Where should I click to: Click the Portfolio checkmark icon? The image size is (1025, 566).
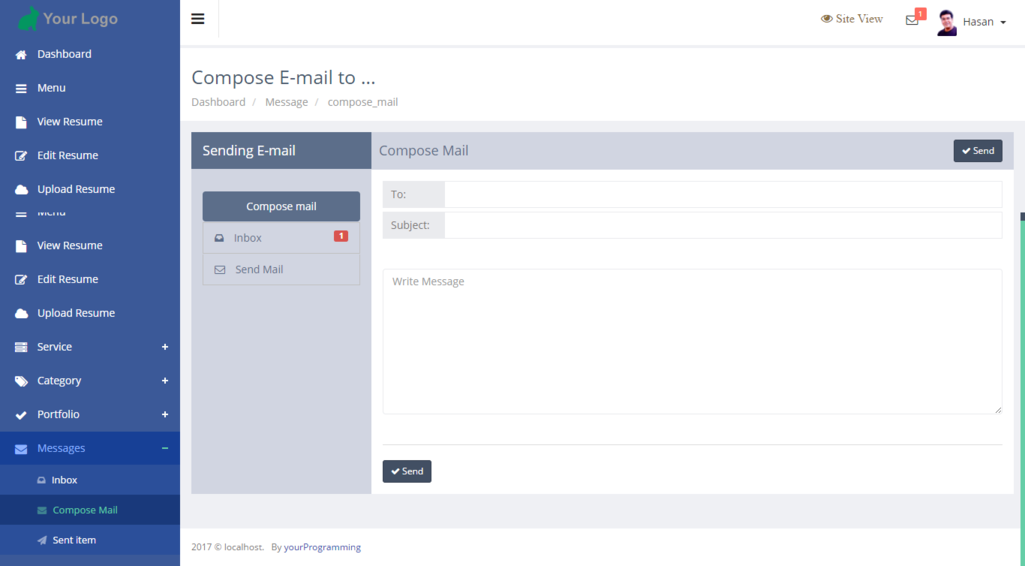(21, 415)
